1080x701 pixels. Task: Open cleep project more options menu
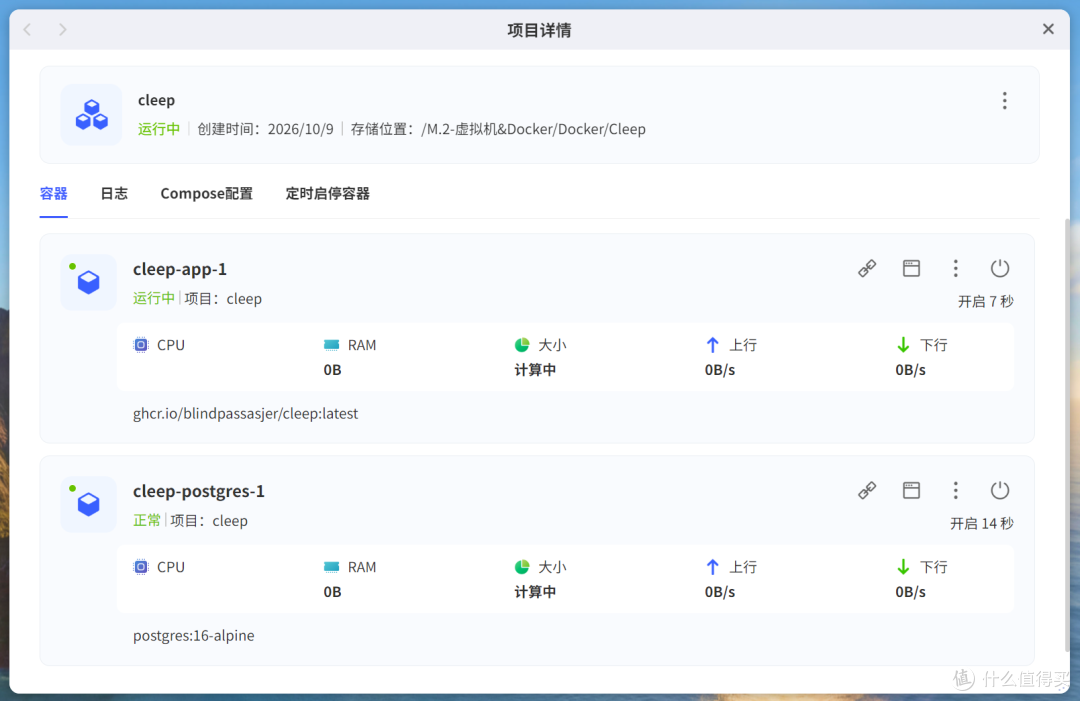[1005, 101]
